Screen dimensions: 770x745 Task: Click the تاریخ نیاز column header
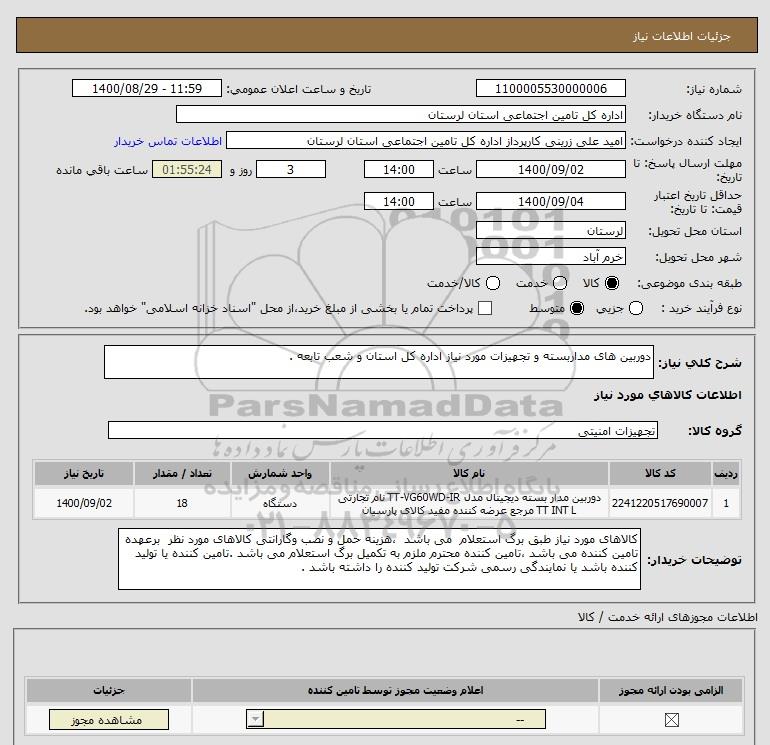pyautogui.click(x=83, y=473)
